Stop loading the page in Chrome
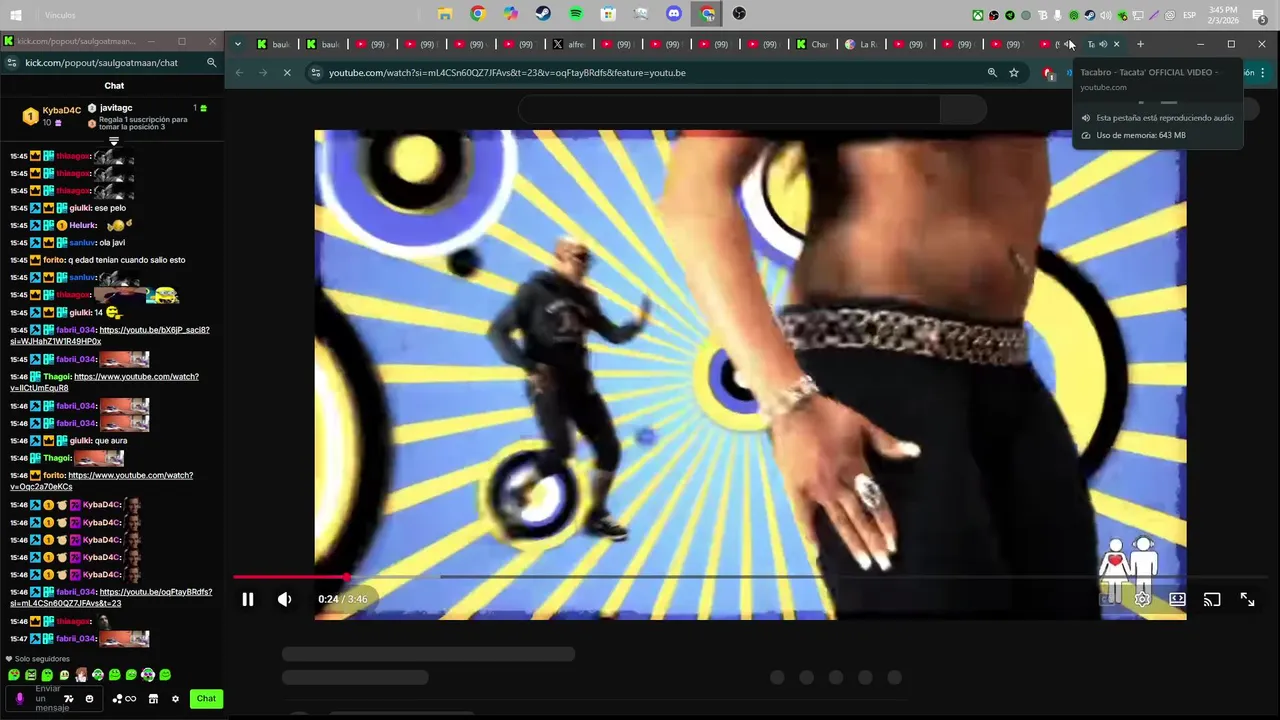 pos(286,73)
